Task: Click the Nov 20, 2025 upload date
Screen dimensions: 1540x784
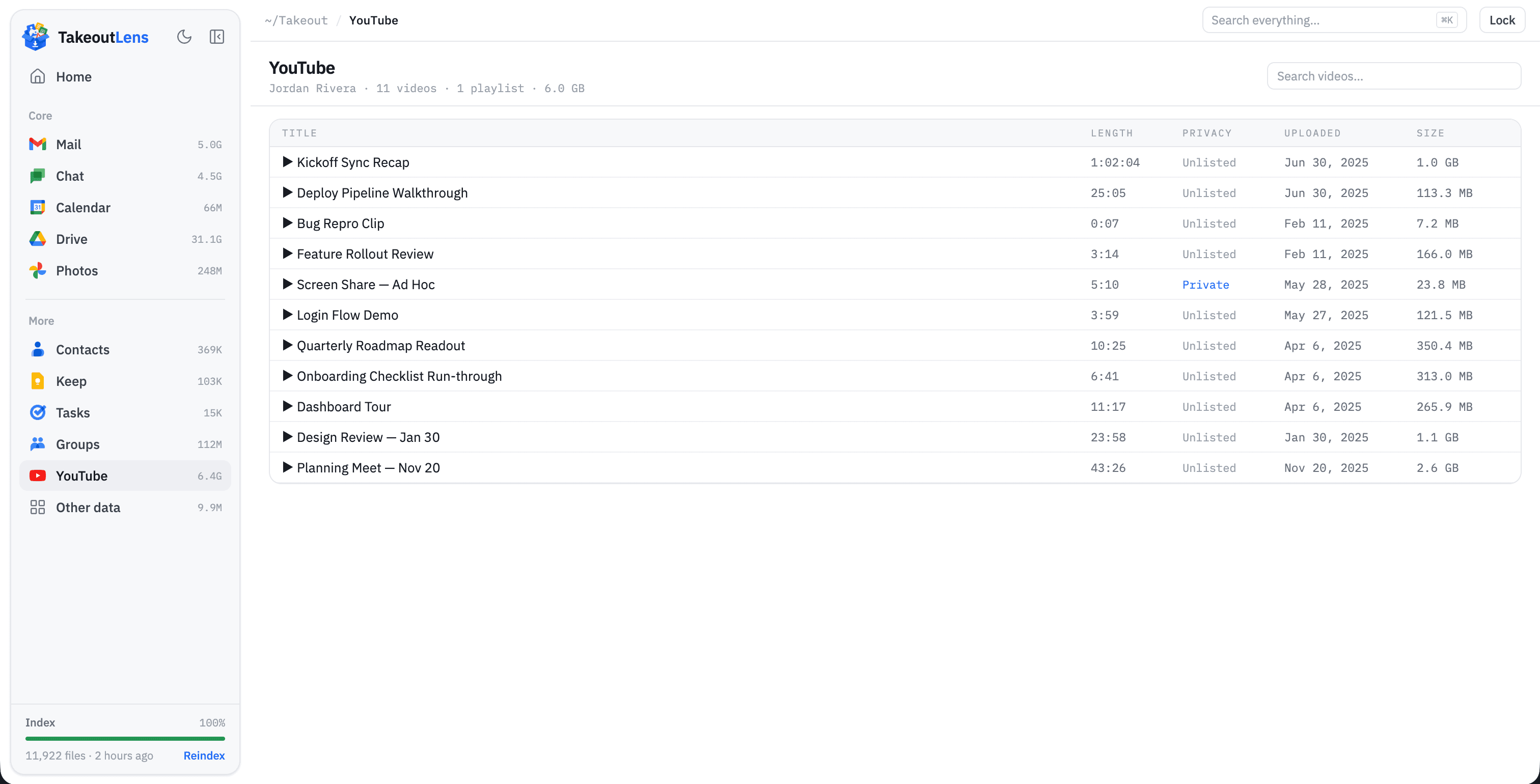Action: tap(1327, 468)
